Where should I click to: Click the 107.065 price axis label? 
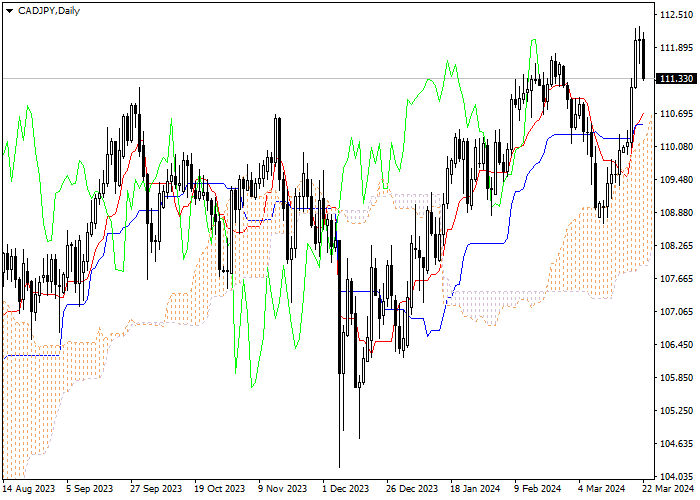pyautogui.click(x=677, y=311)
